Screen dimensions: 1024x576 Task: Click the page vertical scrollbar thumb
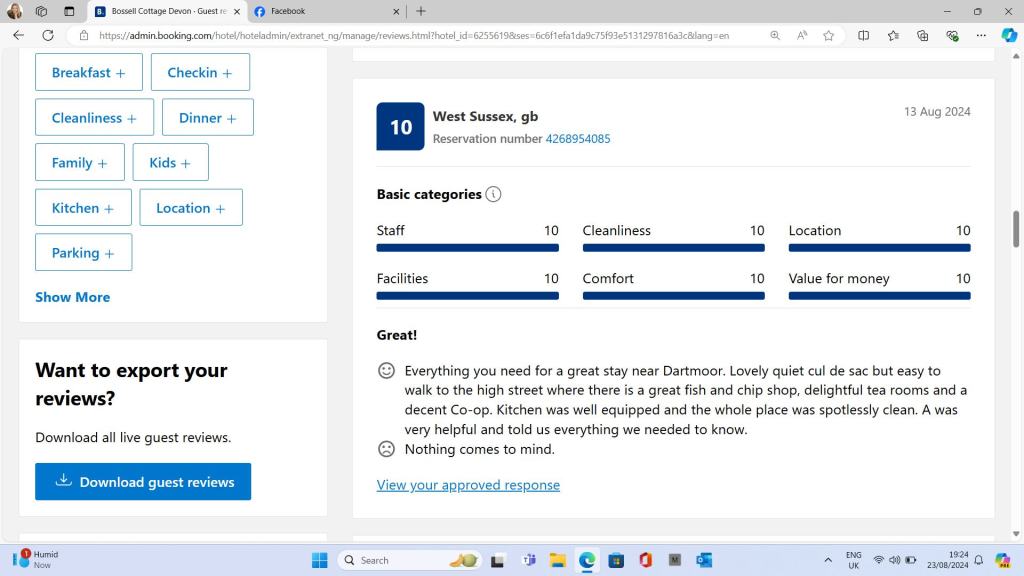click(x=1017, y=228)
